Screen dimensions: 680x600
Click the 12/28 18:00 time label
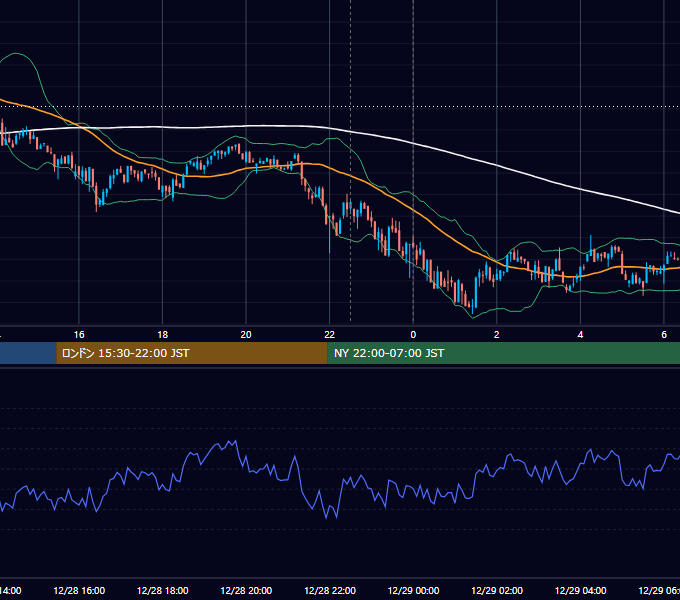point(163,590)
